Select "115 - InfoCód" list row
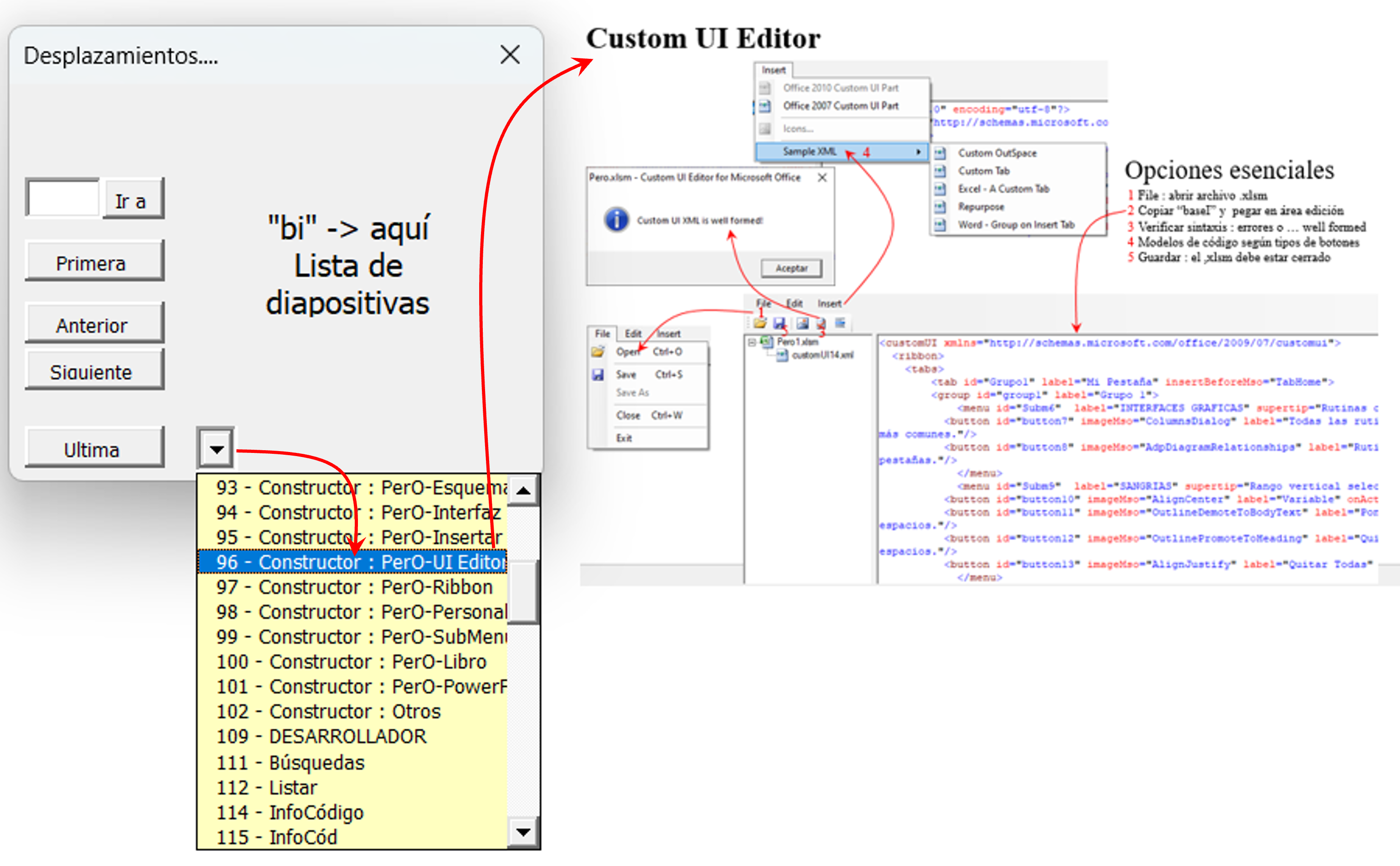This screenshot has width=1400, height=866. [353, 837]
